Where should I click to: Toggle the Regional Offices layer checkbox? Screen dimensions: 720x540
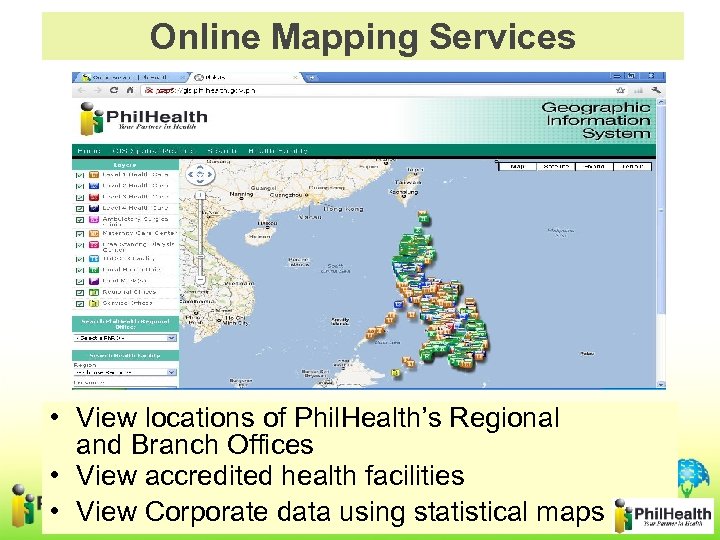point(80,293)
